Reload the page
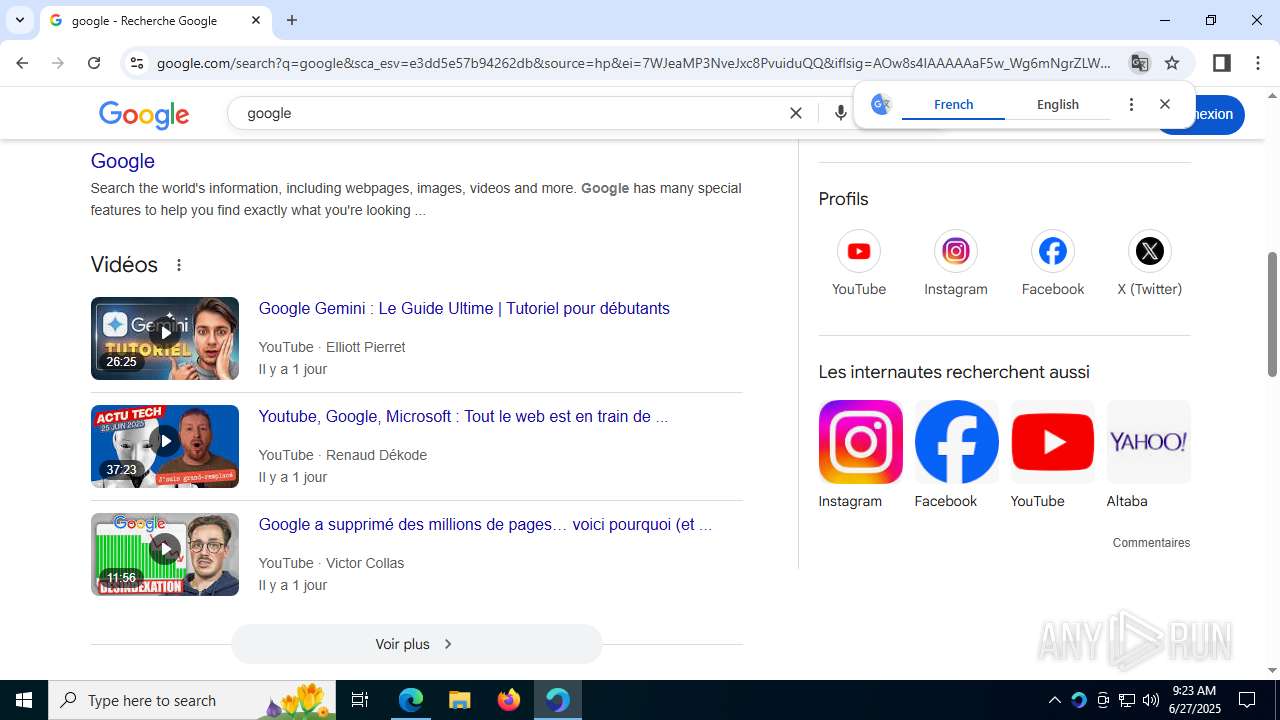Image resolution: width=1280 pixels, height=720 pixels. click(x=94, y=63)
